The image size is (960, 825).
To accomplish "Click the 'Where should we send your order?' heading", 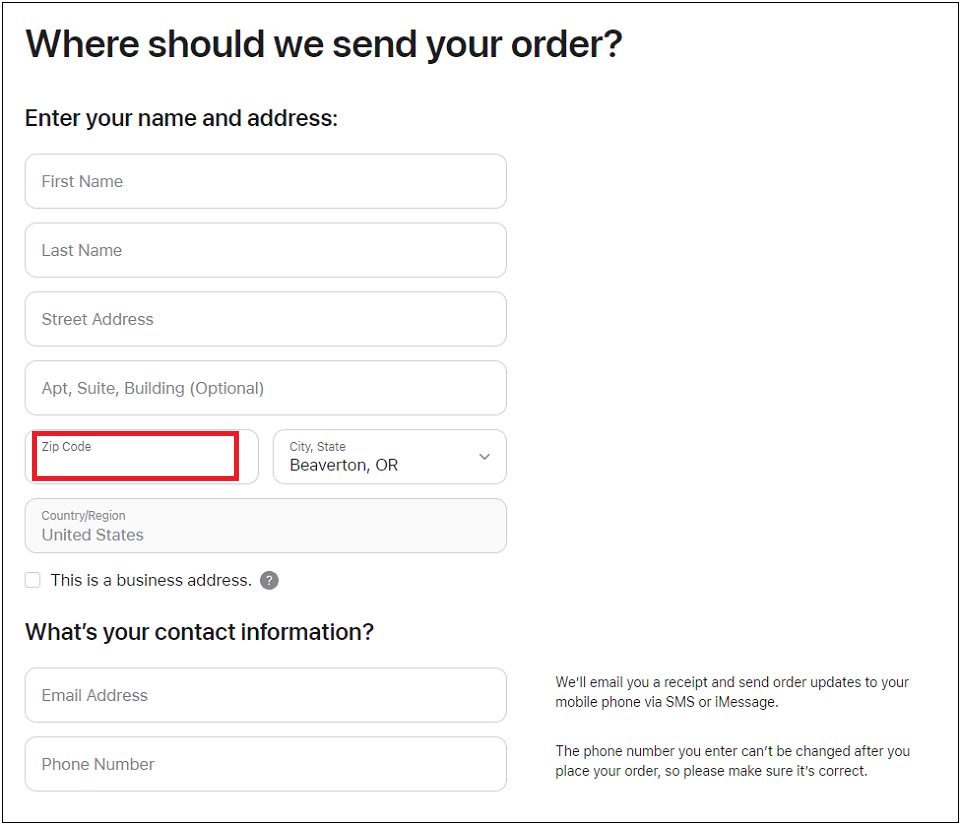I will 323,45.
